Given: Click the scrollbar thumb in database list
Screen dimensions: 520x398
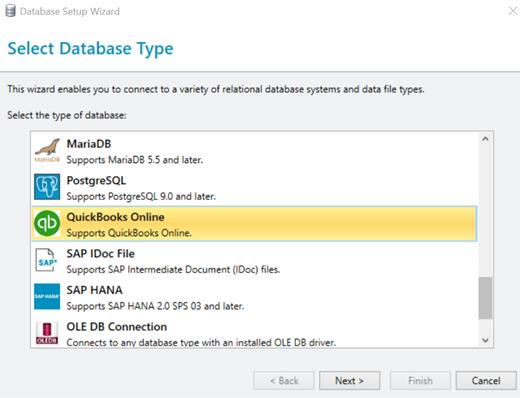Looking at the screenshot, I should coord(485,298).
